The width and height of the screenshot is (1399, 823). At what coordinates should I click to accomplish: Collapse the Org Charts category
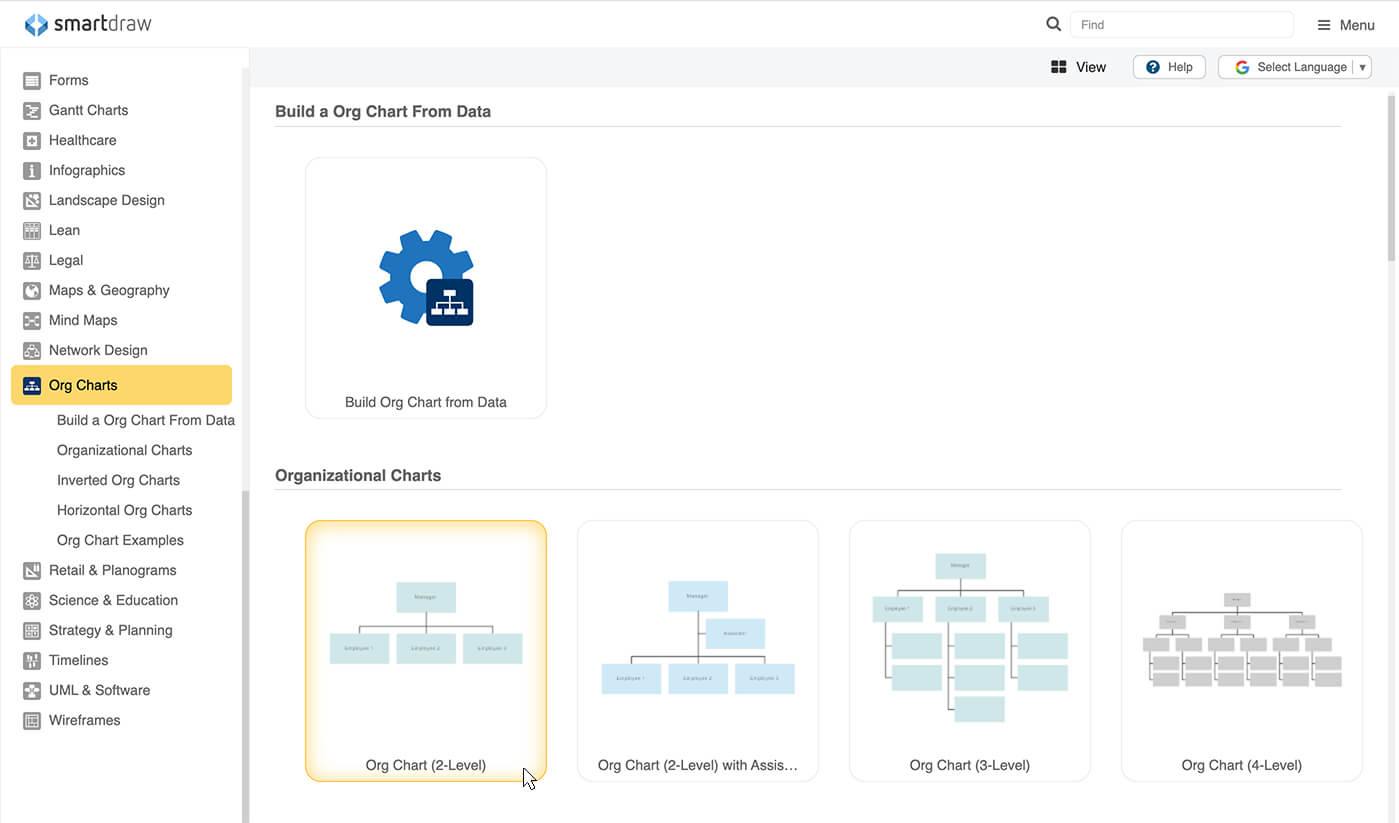pyautogui.click(x=121, y=385)
